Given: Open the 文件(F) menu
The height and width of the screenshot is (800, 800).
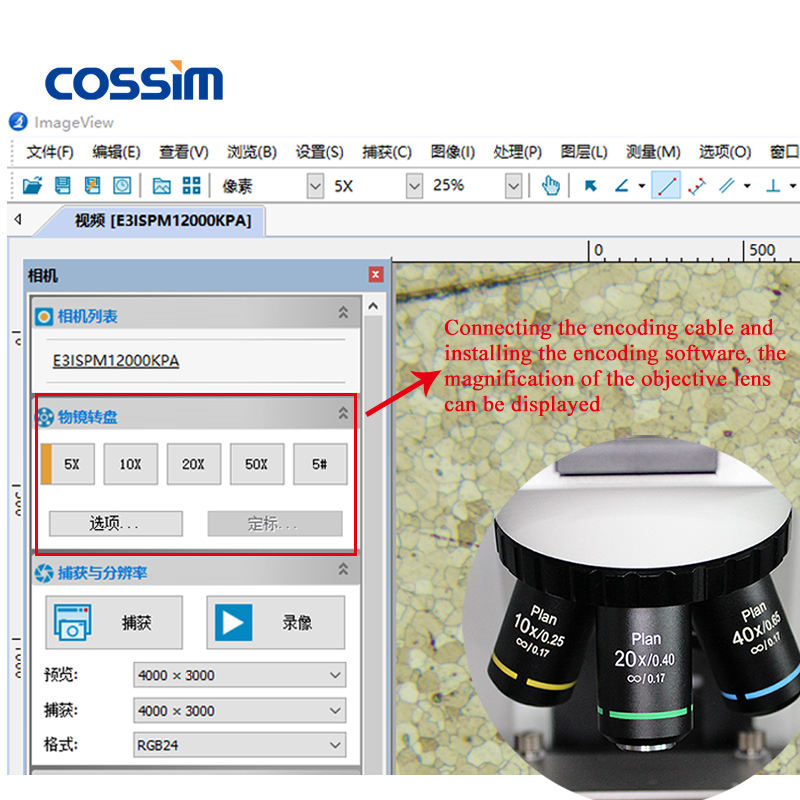Looking at the screenshot, I should point(49,152).
